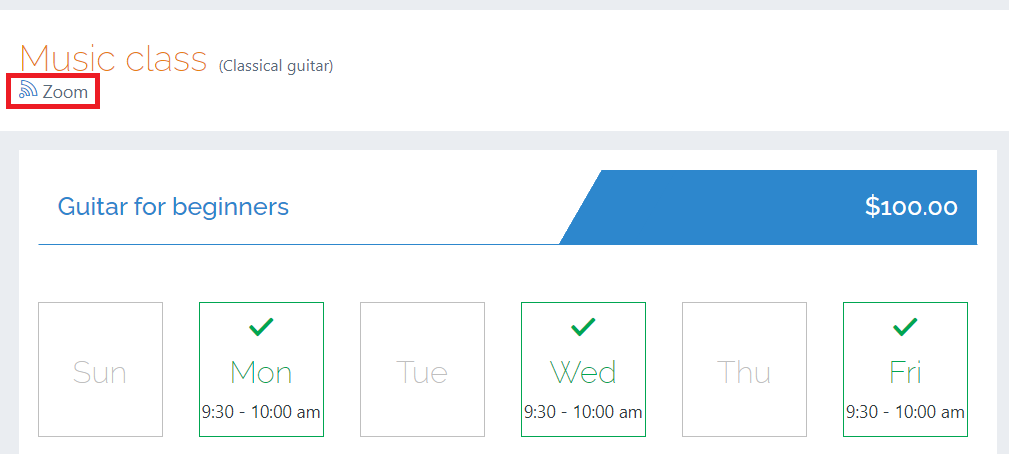Click the $100.00 price banner
Image resolution: width=1009 pixels, height=454 pixels.
click(768, 207)
